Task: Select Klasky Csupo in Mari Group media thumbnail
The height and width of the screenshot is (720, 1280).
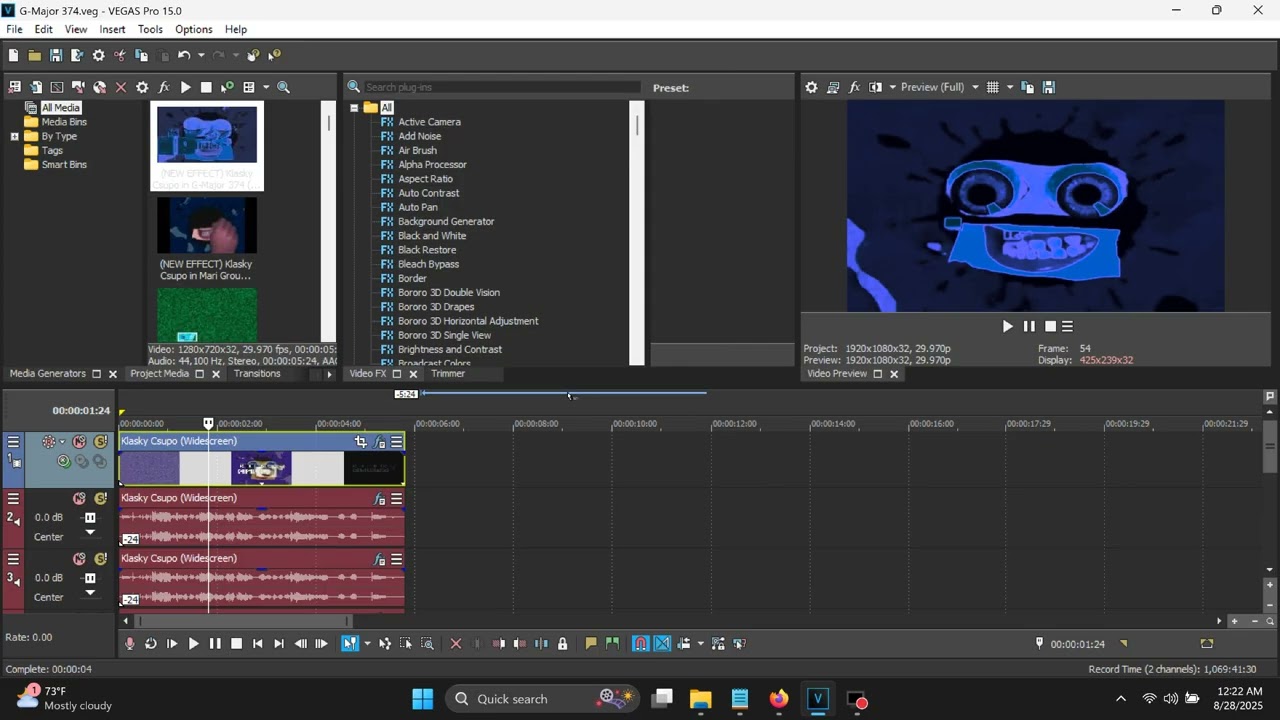Action: [x=207, y=224]
